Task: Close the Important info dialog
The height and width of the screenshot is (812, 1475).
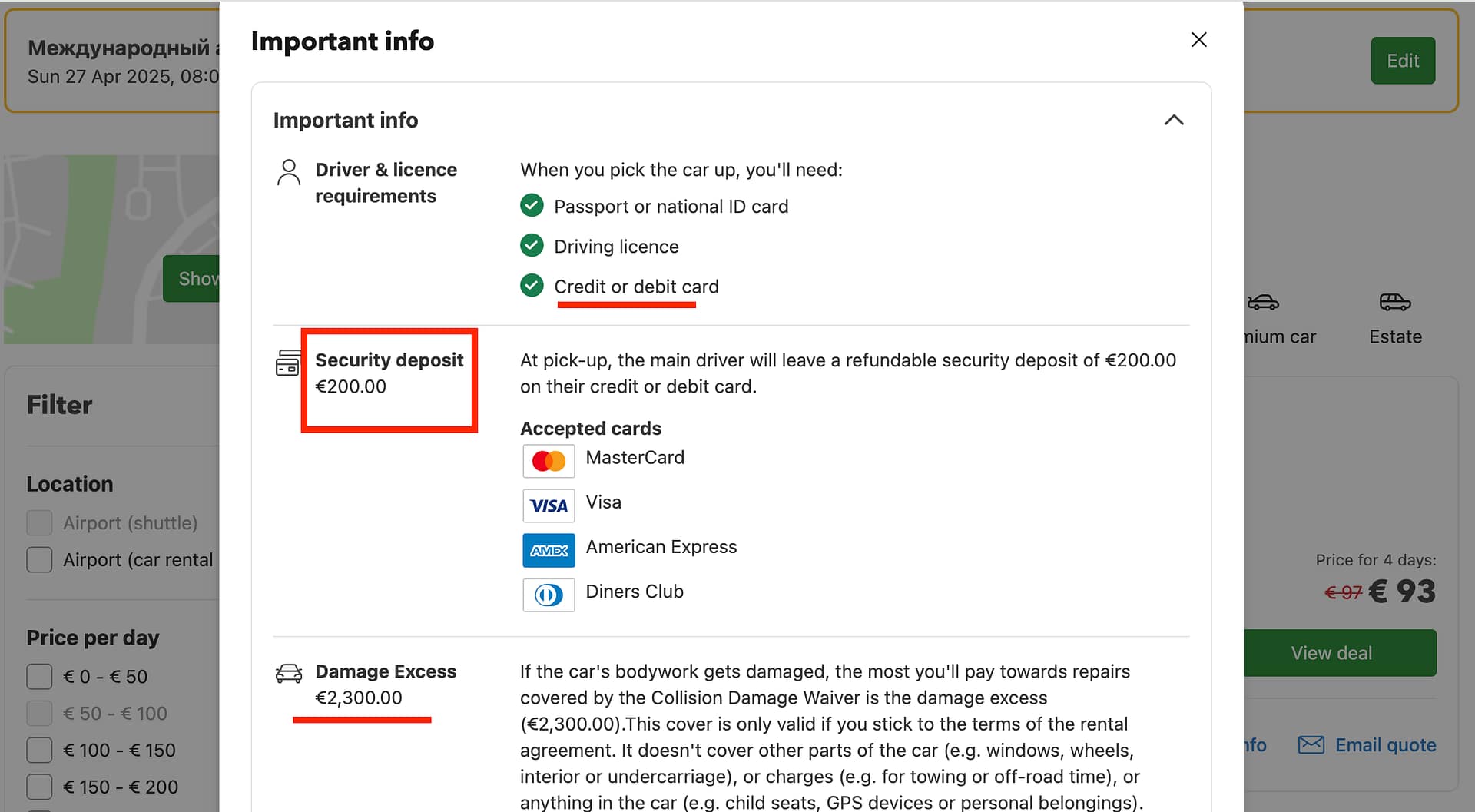Action: point(1198,40)
